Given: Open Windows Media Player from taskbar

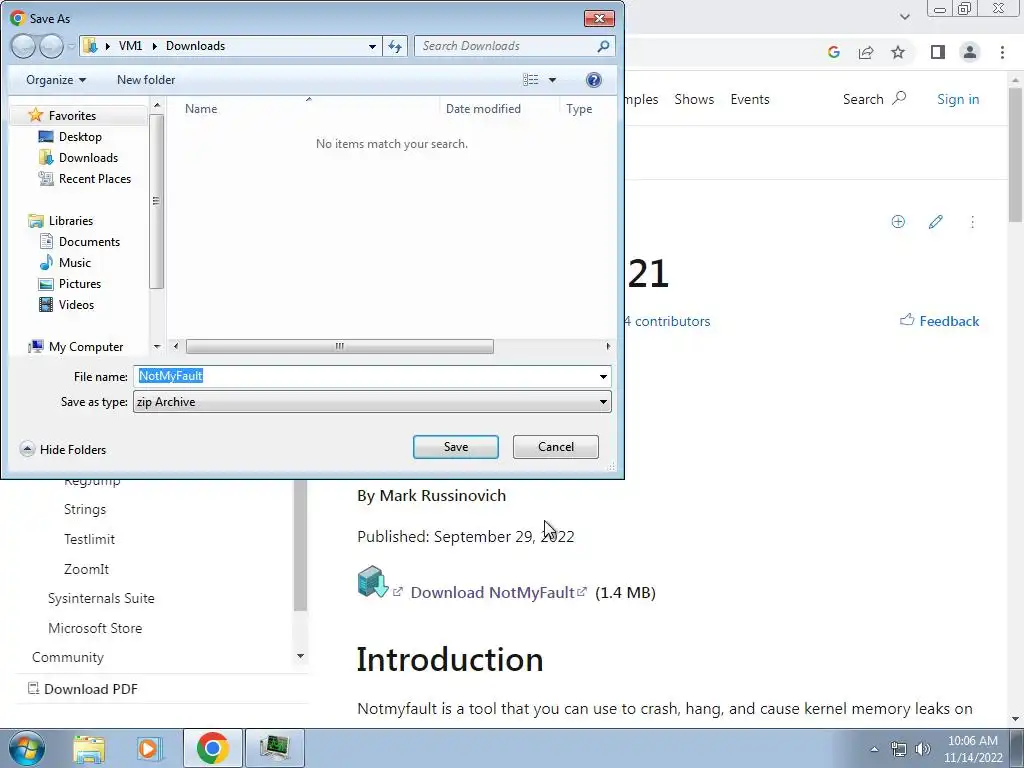Looking at the screenshot, I should coord(148,748).
